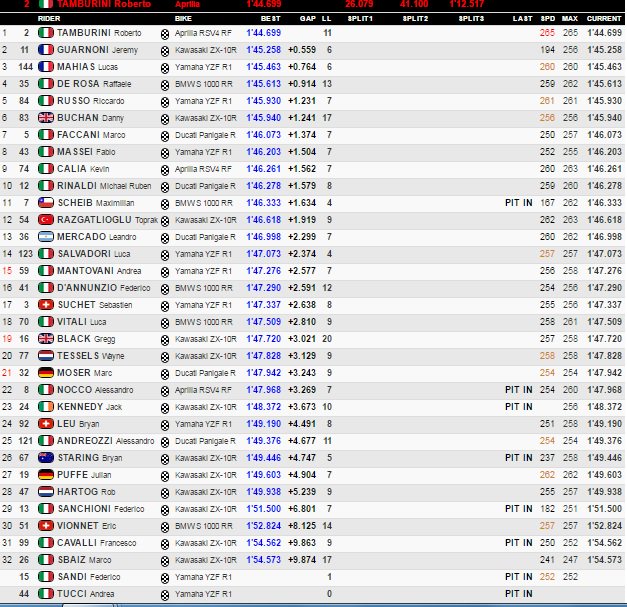Click the Swiss flag beside LEU Bryan
This screenshot has width=627, height=607.
click(46, 423)
